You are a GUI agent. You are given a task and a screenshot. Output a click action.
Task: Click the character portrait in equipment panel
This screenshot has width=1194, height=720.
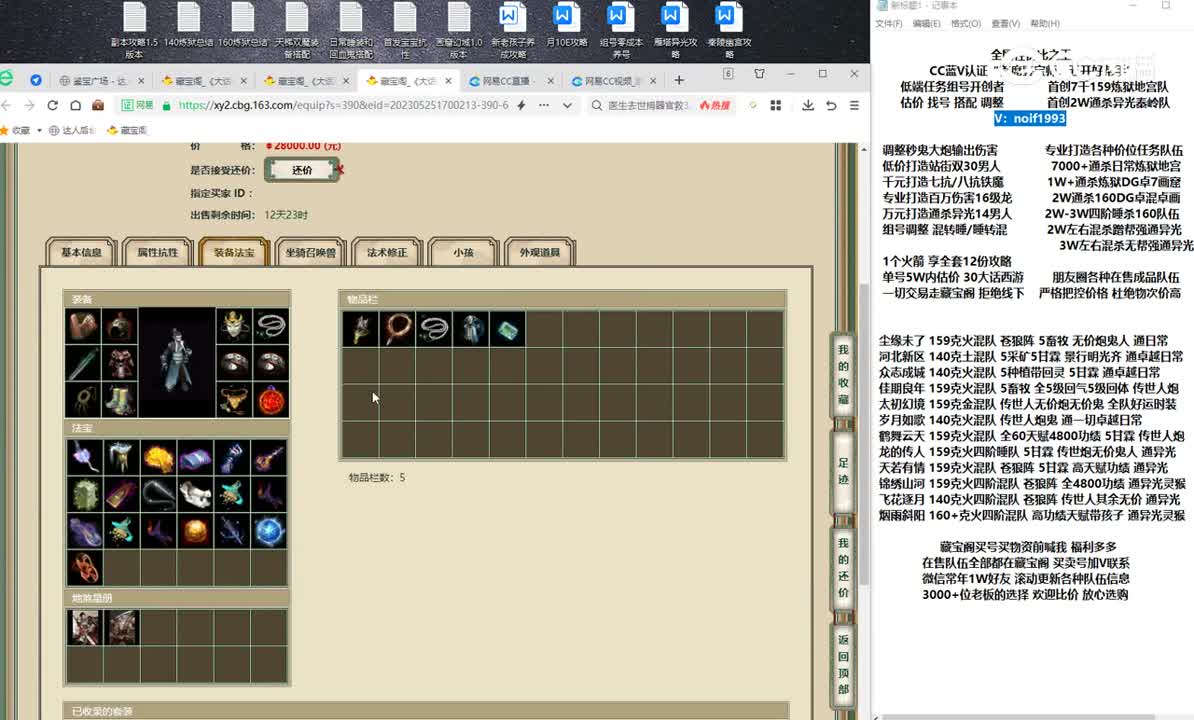(177, 362)
